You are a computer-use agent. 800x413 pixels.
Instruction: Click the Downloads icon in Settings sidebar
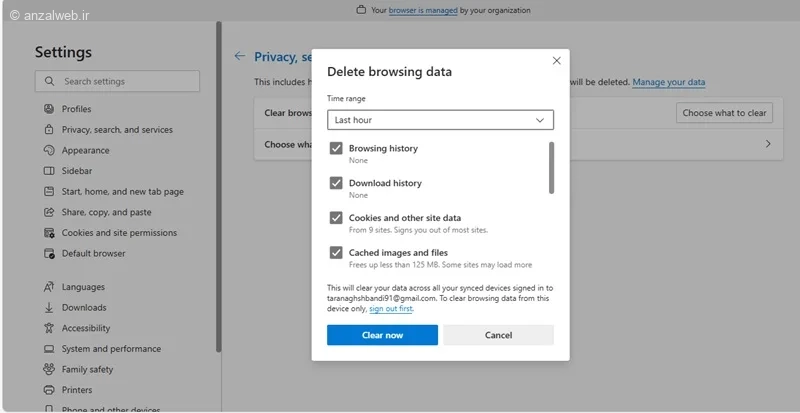pos(49,308)
